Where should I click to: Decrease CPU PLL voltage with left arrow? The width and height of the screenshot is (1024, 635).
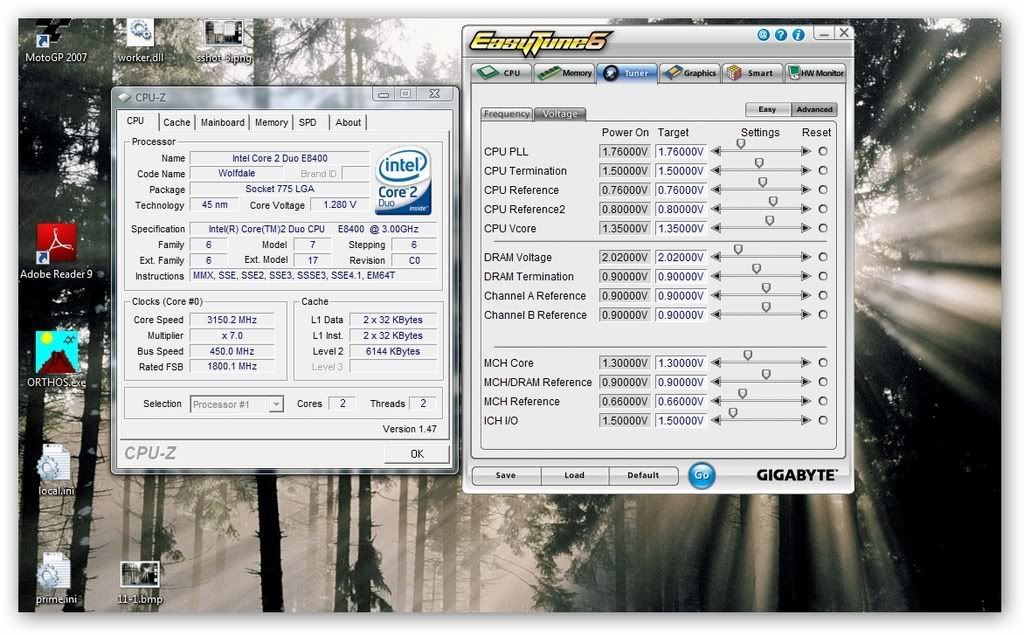716,151
